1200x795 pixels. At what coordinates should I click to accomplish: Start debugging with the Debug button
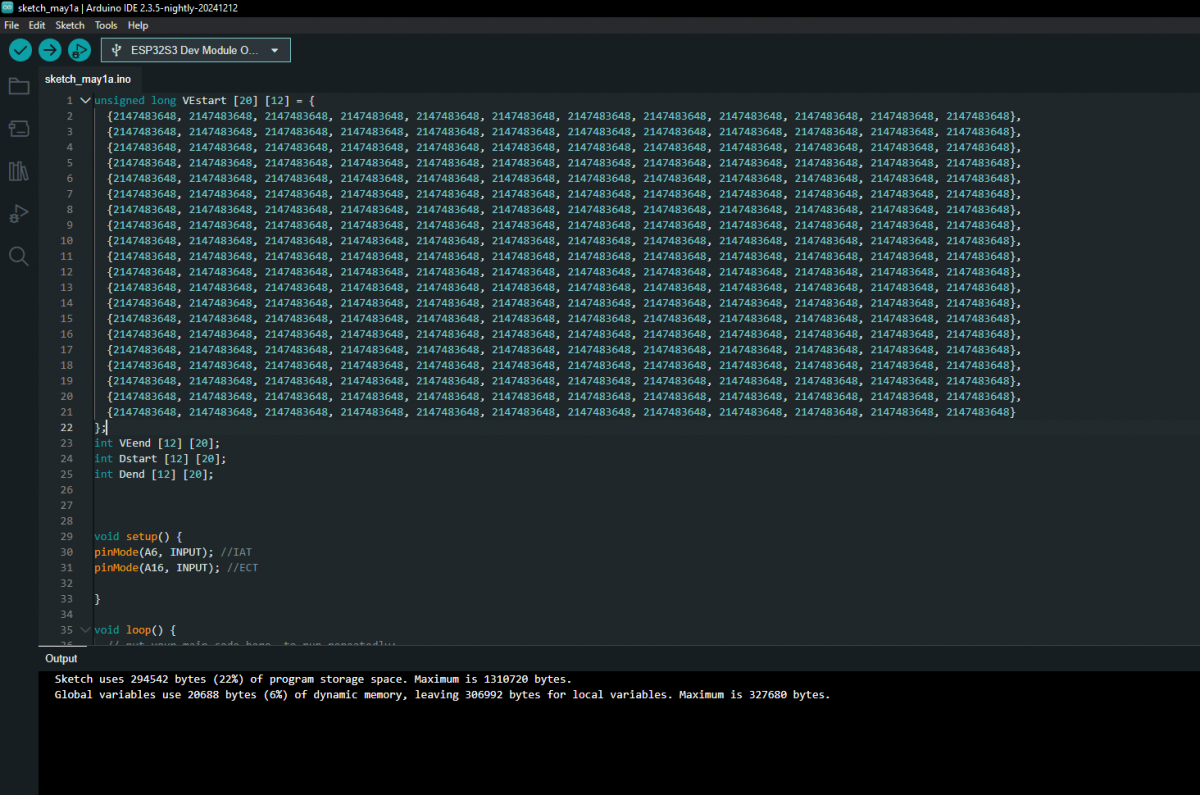coord(80,50)
